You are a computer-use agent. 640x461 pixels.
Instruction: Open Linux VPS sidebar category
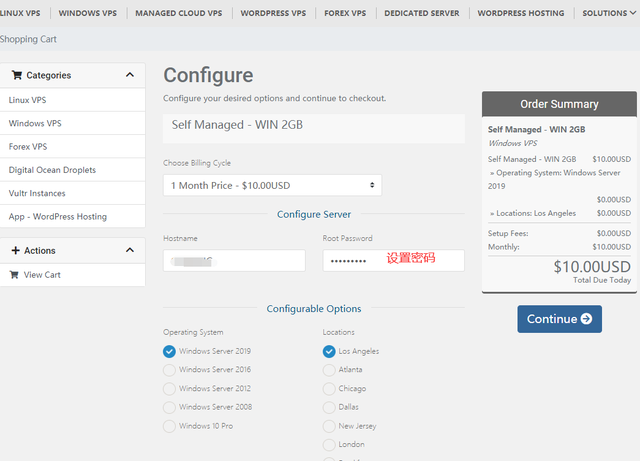73,100
